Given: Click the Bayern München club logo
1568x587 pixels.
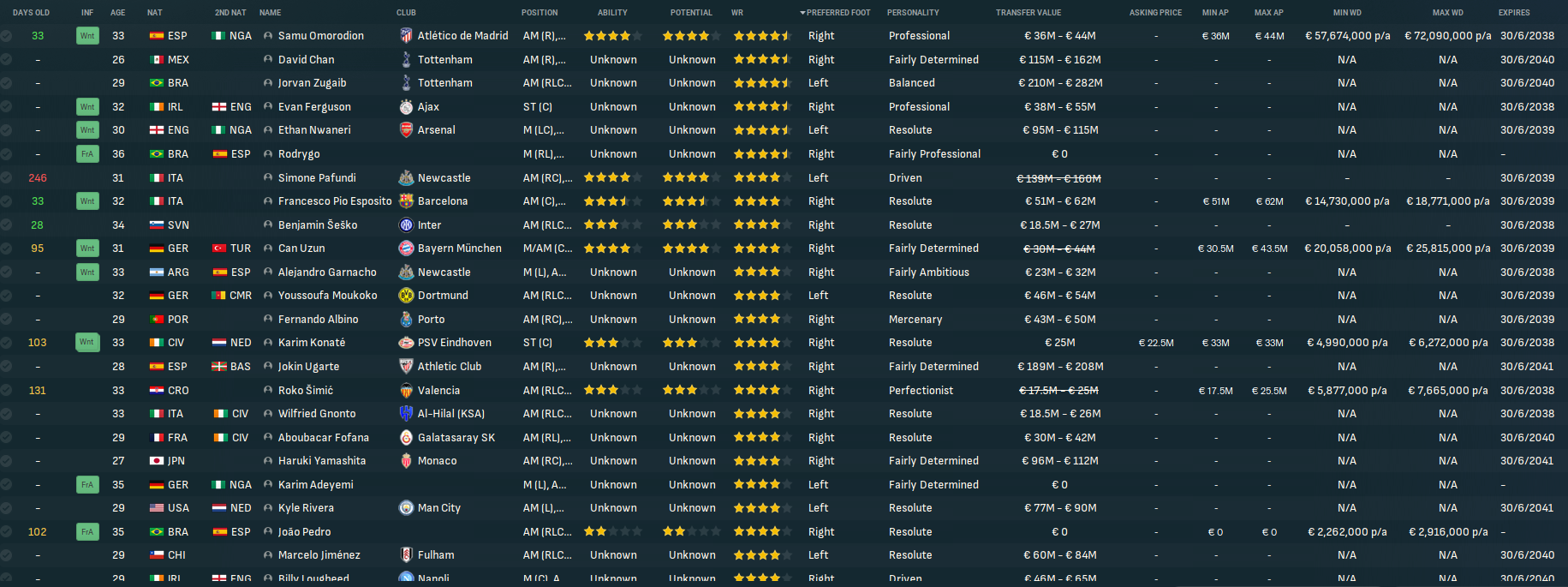Looking at the screenshot, I should click(406, 249).
